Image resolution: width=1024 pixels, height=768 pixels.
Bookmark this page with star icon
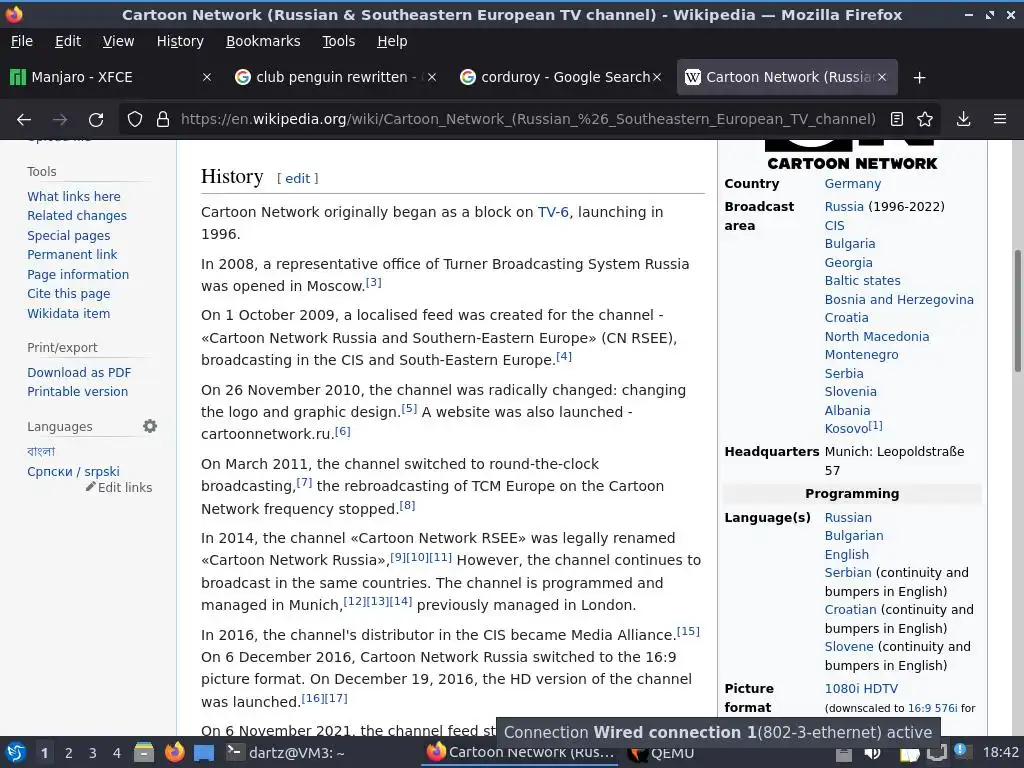coord(925,120)
